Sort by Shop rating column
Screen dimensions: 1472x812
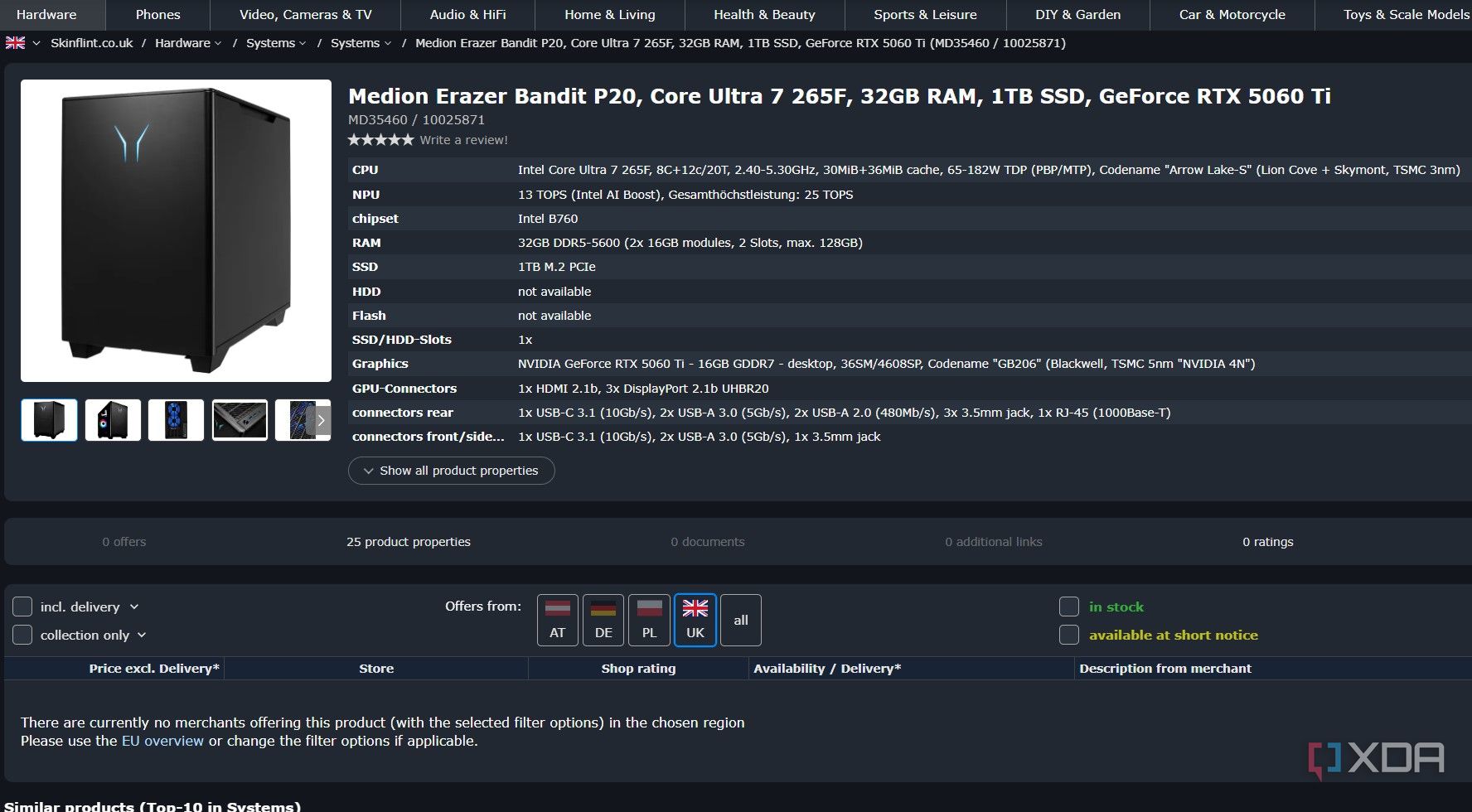pos(638,669)
